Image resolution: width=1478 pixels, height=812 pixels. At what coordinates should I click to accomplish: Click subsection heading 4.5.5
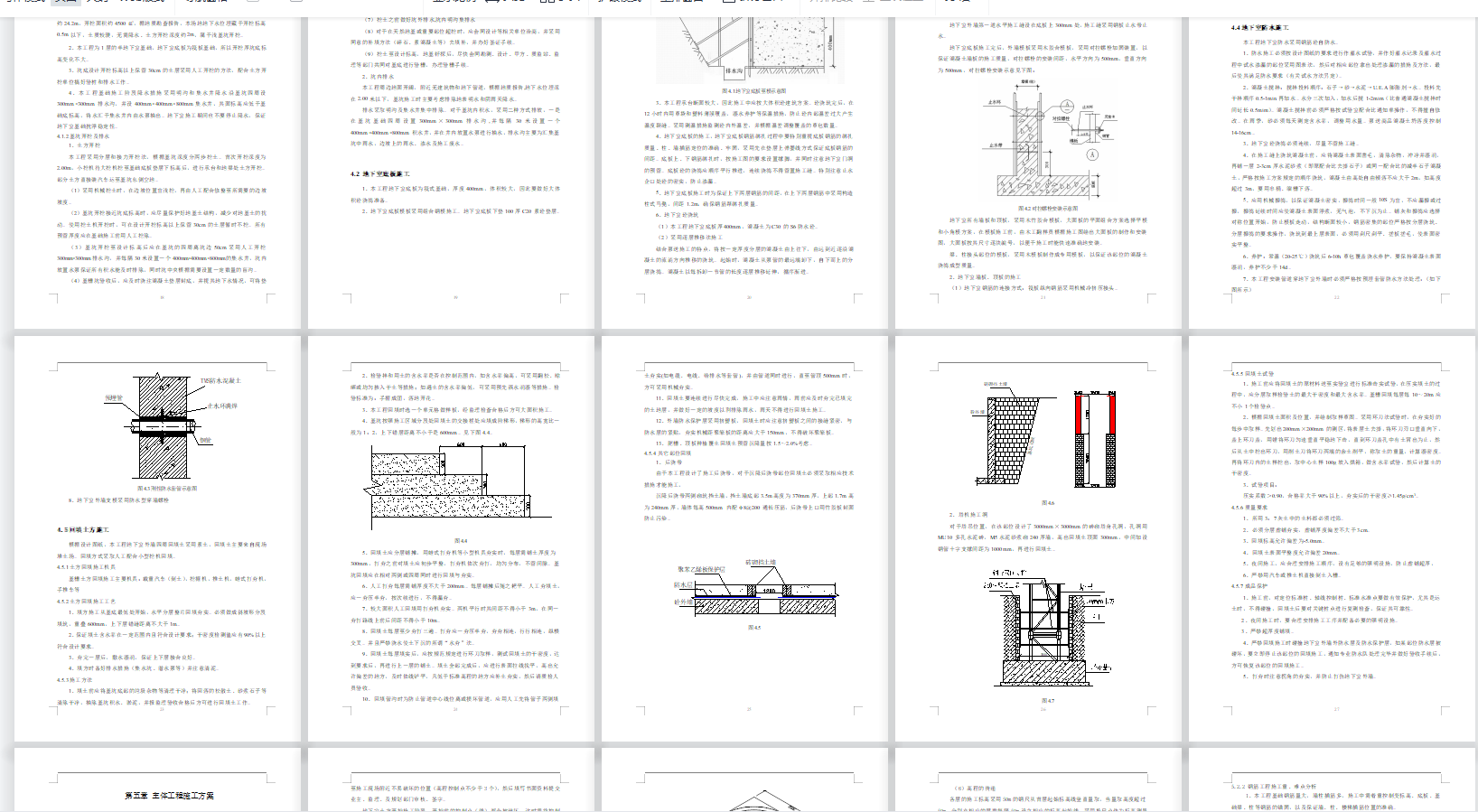(1253, 373)
